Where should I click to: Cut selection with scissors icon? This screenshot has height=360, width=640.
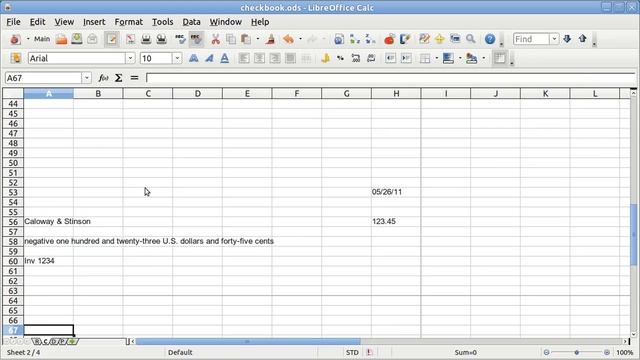[215, 39]
